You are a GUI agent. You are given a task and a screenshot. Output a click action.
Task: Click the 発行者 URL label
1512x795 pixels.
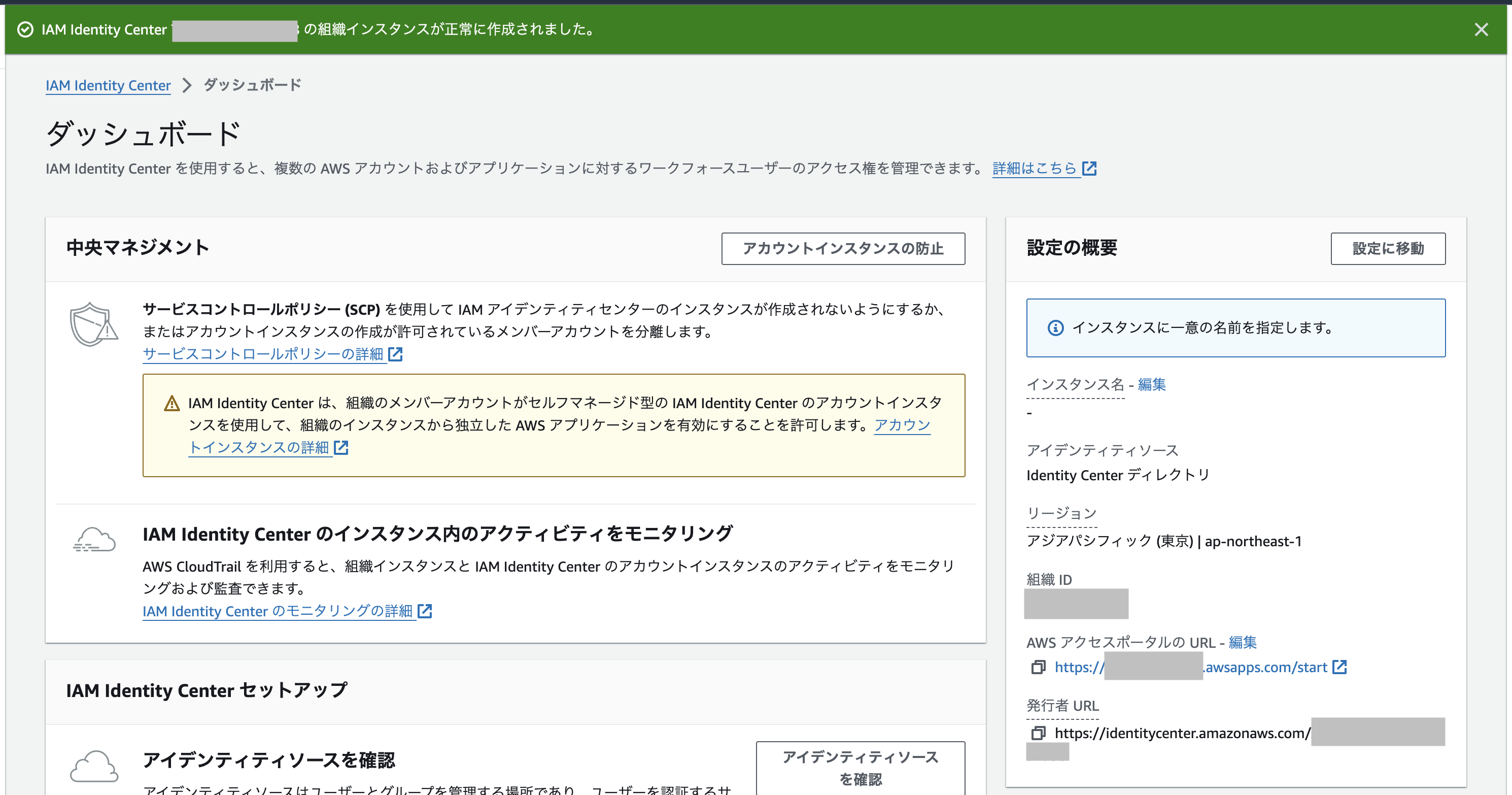point(1062,705)
